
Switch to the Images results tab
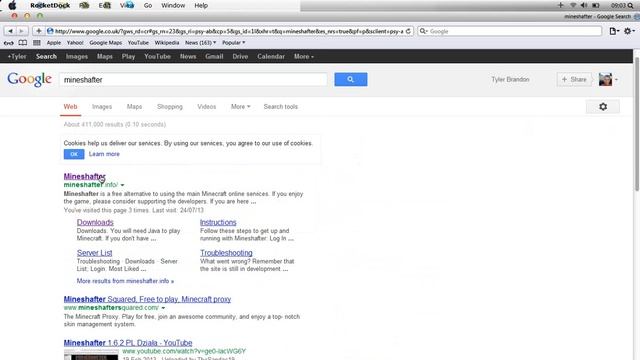pos(102,107)
